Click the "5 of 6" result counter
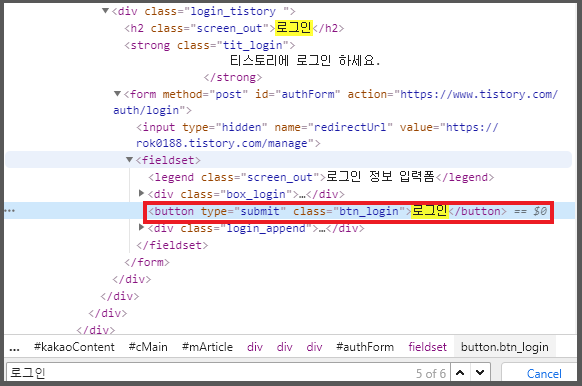The height and width of the screenshot is (386, 582). click(x=431, y=373)
